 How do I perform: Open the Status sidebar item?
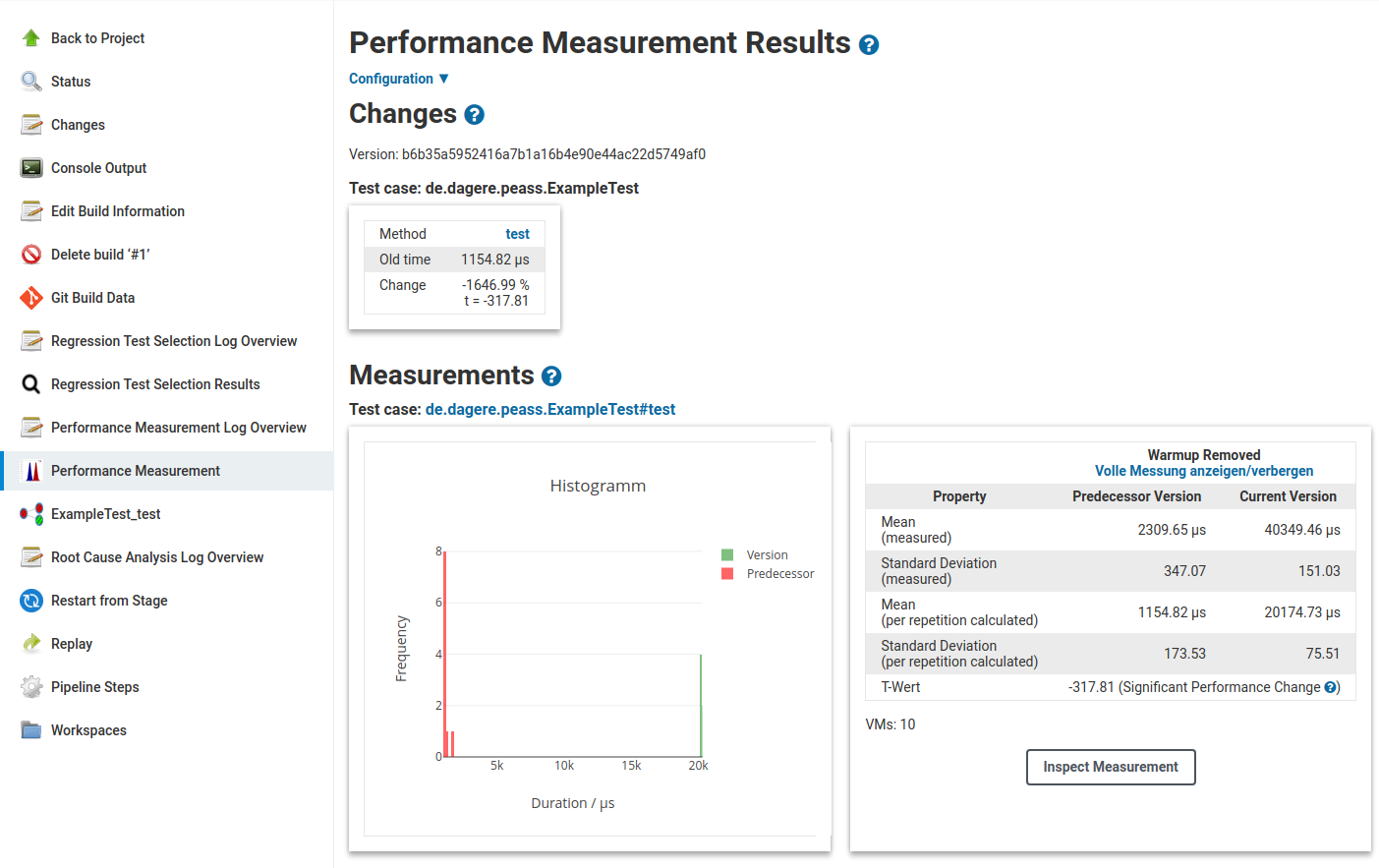coord(71,82)
